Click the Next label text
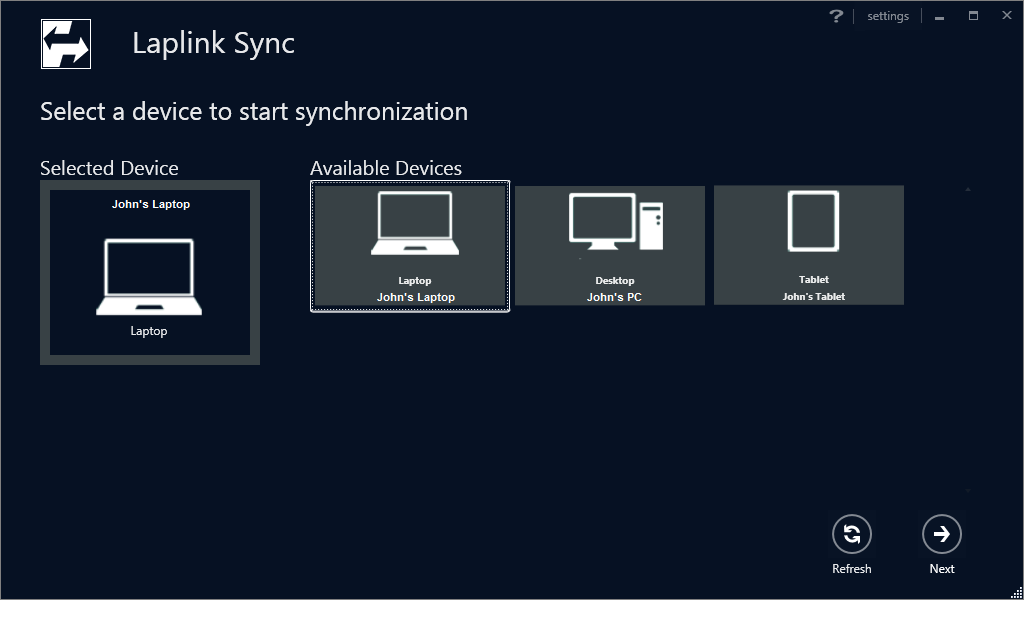This screenshot has height=630, width=1024. tap(942, 569)
